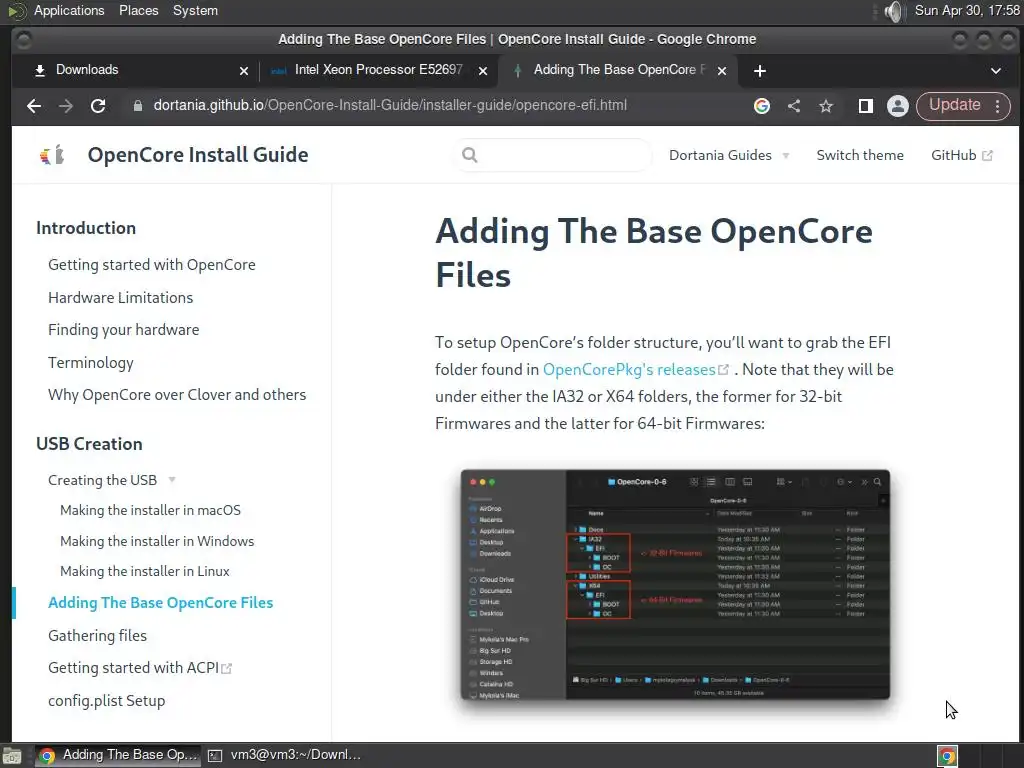Close the Adding The Base OpenCore tab
1024x768 pixels.
pos(722,71)
